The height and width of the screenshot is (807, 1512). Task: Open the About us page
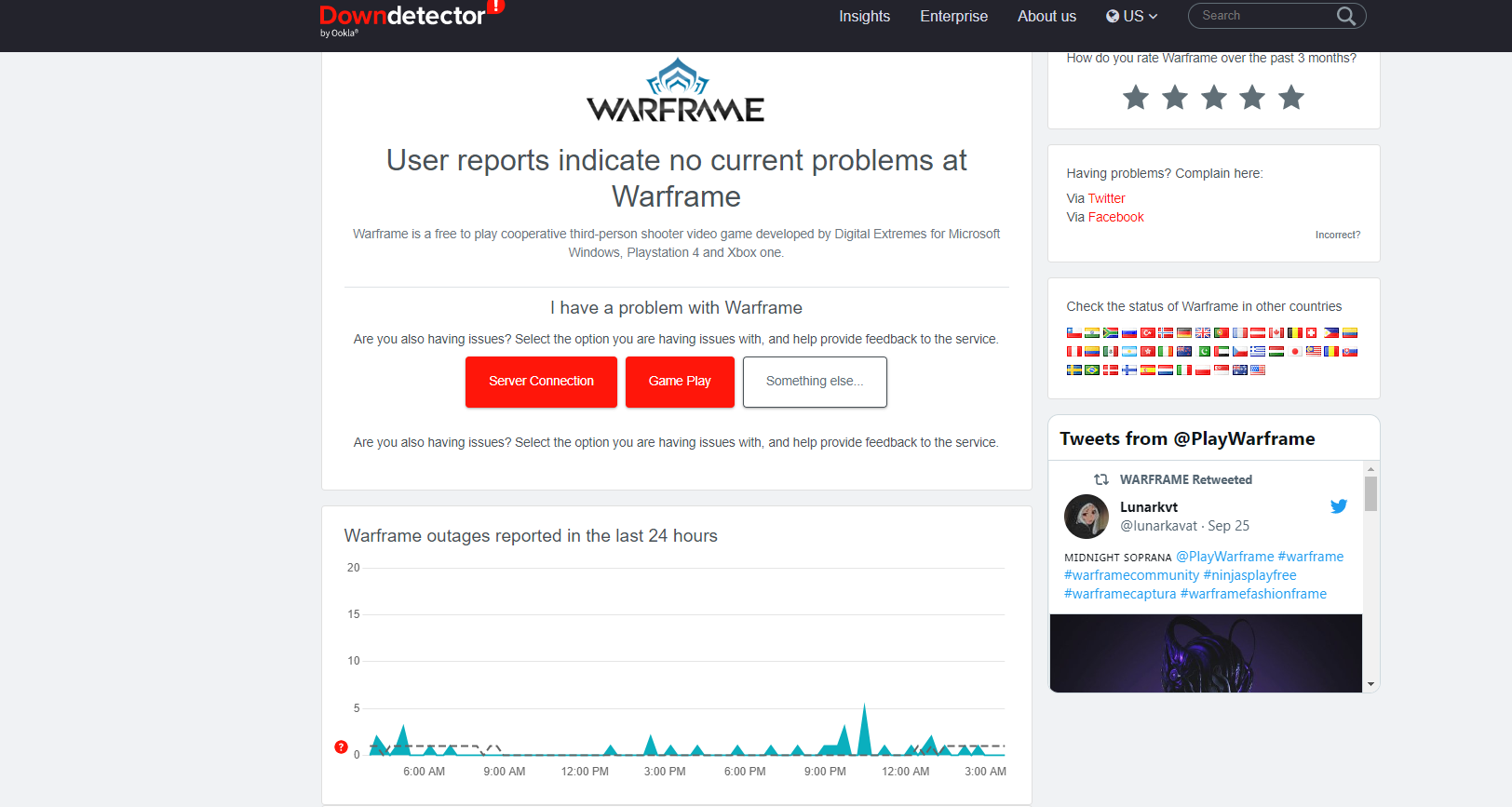(1046, 16)
